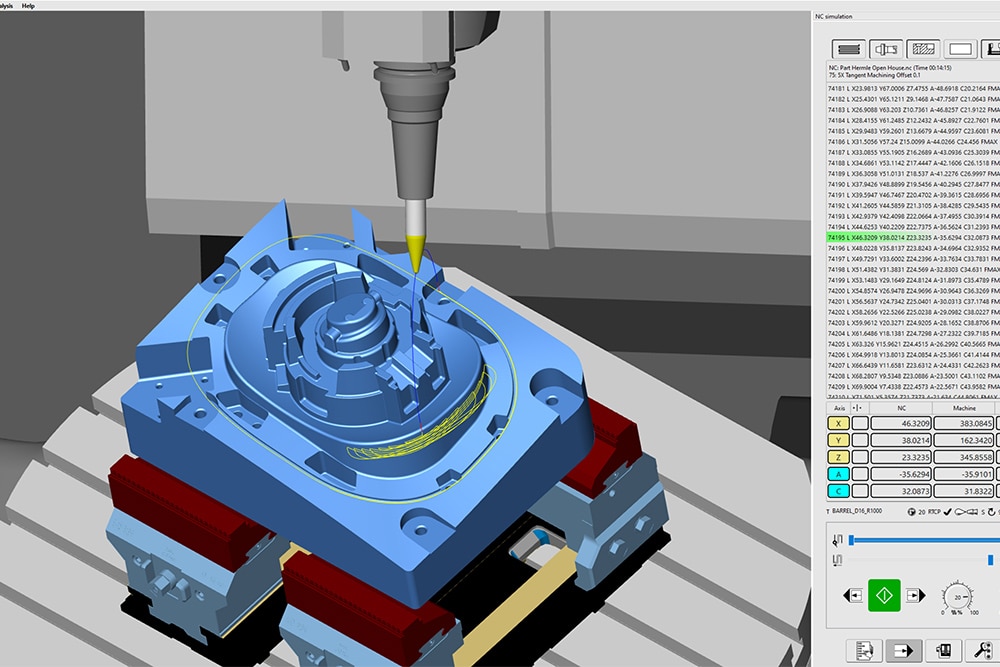Select NC line 74190 in the list
This screenshot has width=1000, height=667.
913,184
